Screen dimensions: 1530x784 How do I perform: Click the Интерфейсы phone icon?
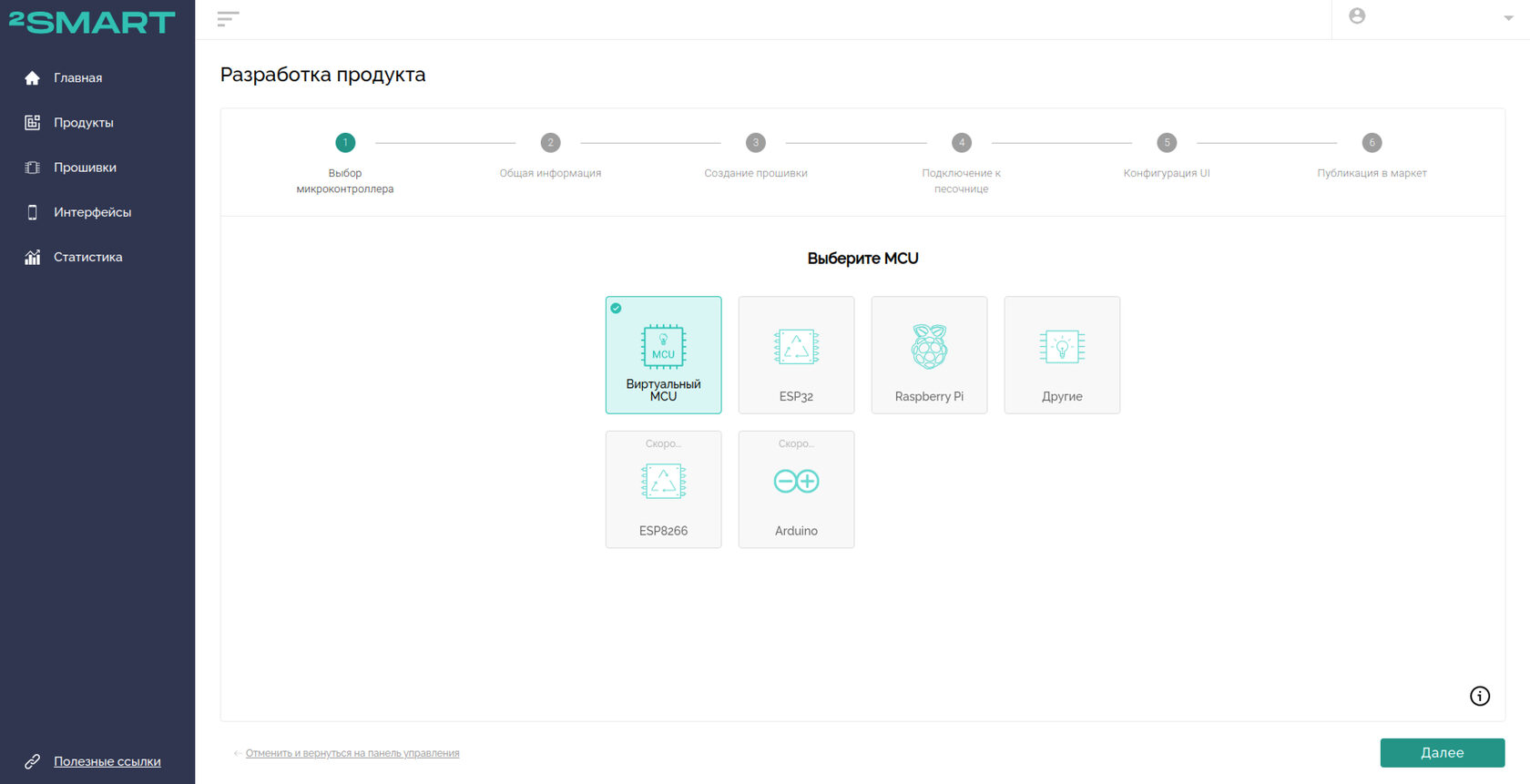(x=33, y=212)
